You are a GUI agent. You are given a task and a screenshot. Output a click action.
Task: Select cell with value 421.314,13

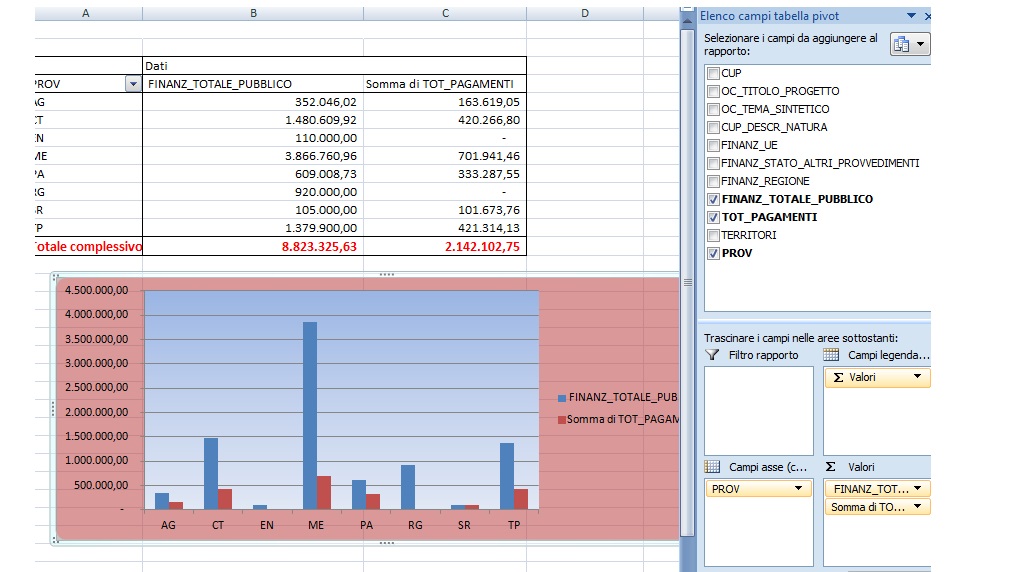click(x=445, y=228)
